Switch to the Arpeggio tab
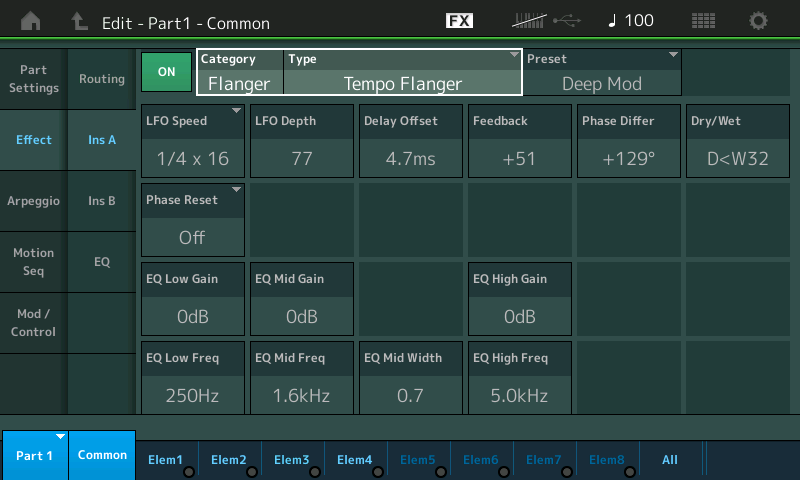The image size is (800, 480). coord(34,201)
